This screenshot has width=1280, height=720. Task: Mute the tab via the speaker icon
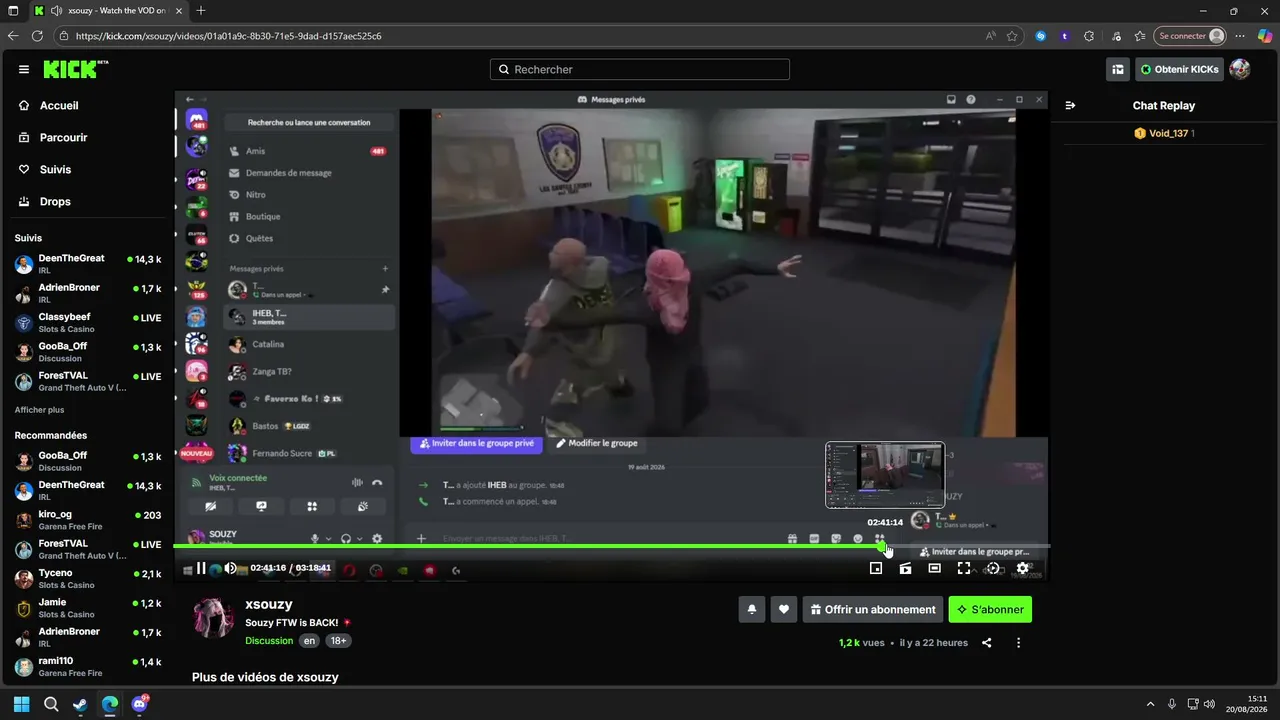click(56, 11)
